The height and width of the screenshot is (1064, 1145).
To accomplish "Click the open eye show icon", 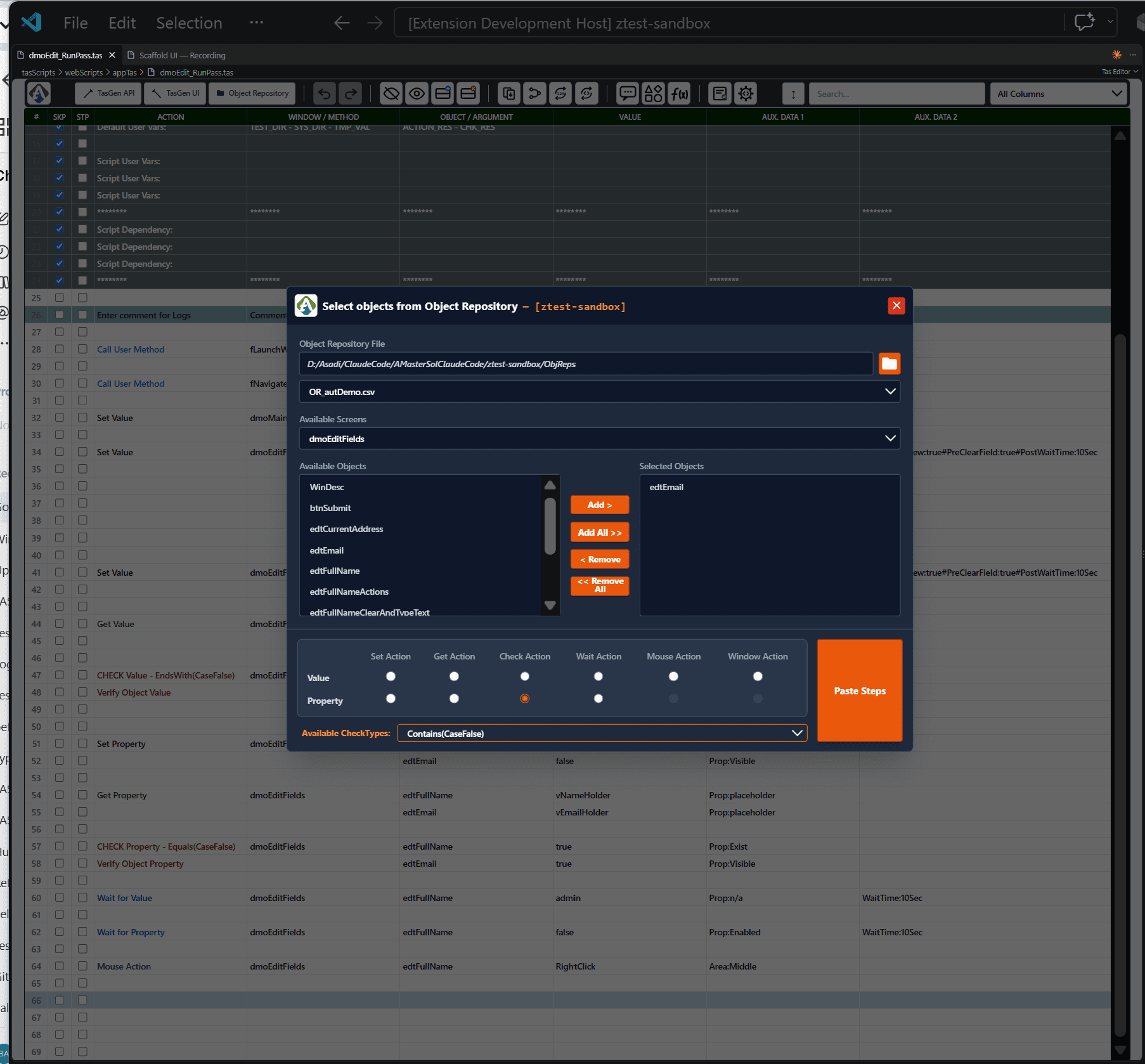I will 417,94.
